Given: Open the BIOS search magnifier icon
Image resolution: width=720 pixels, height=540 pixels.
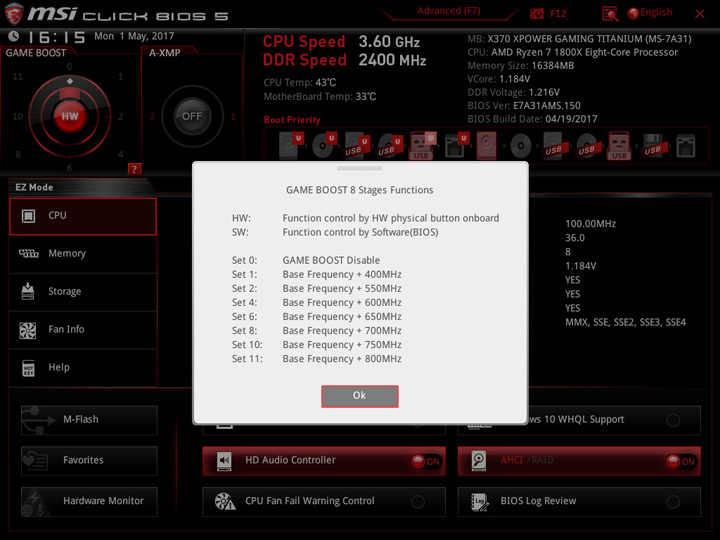Looking at the screenshot, I should (610, 14).
